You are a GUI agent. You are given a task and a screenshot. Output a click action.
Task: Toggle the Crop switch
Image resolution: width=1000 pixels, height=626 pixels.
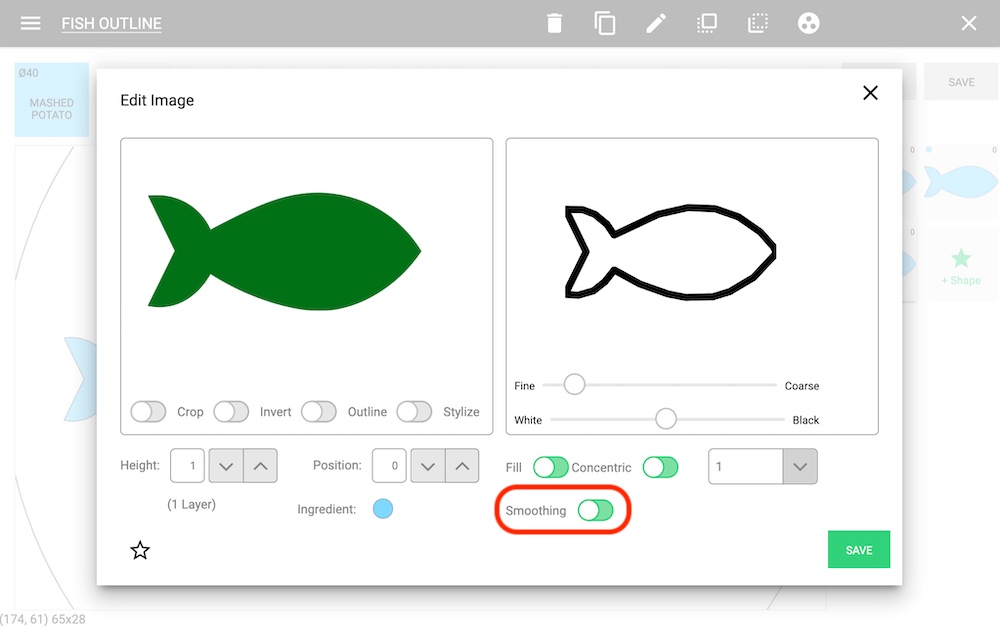pos(148,412)
